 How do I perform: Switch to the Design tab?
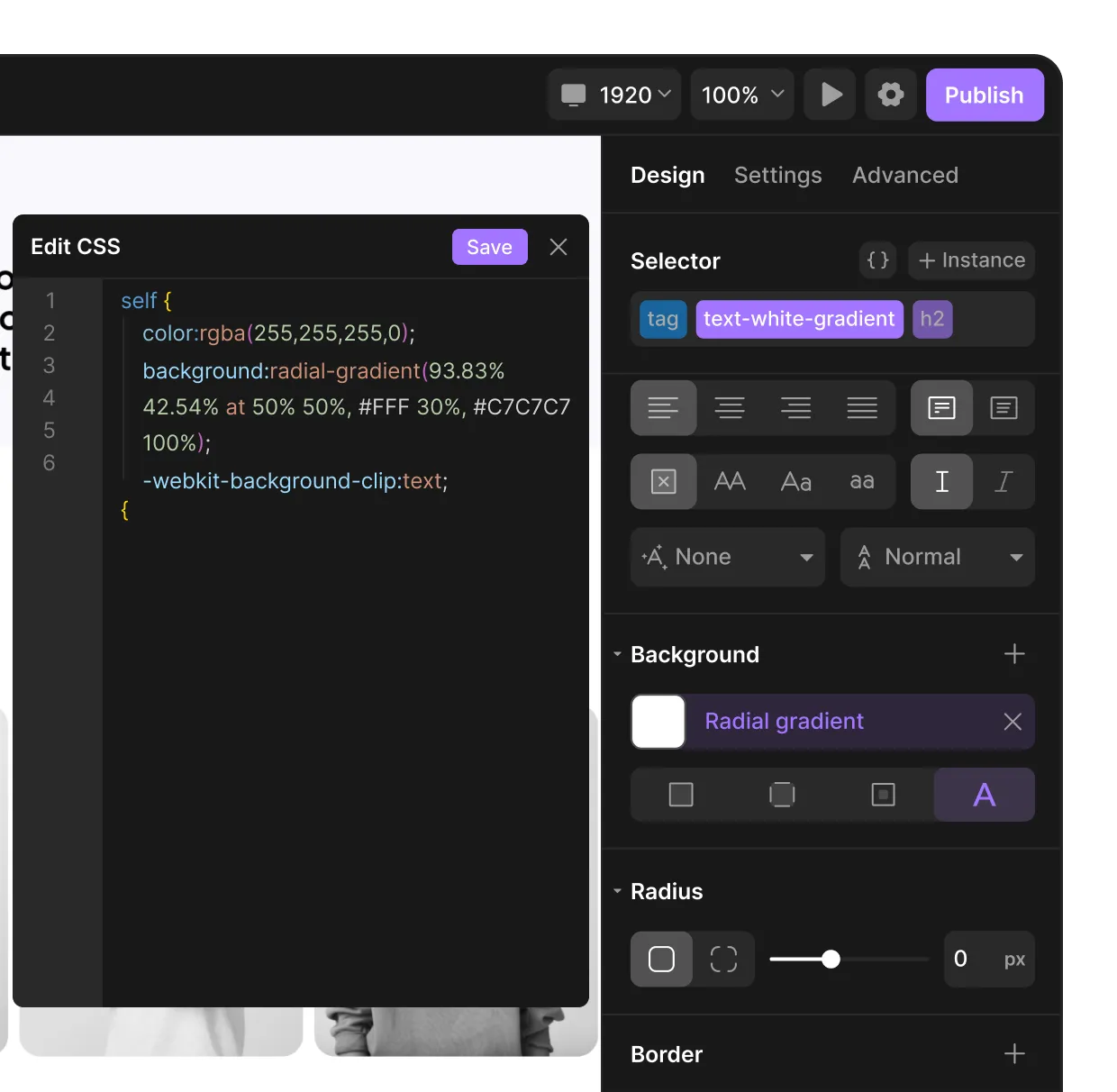[667, 175]
